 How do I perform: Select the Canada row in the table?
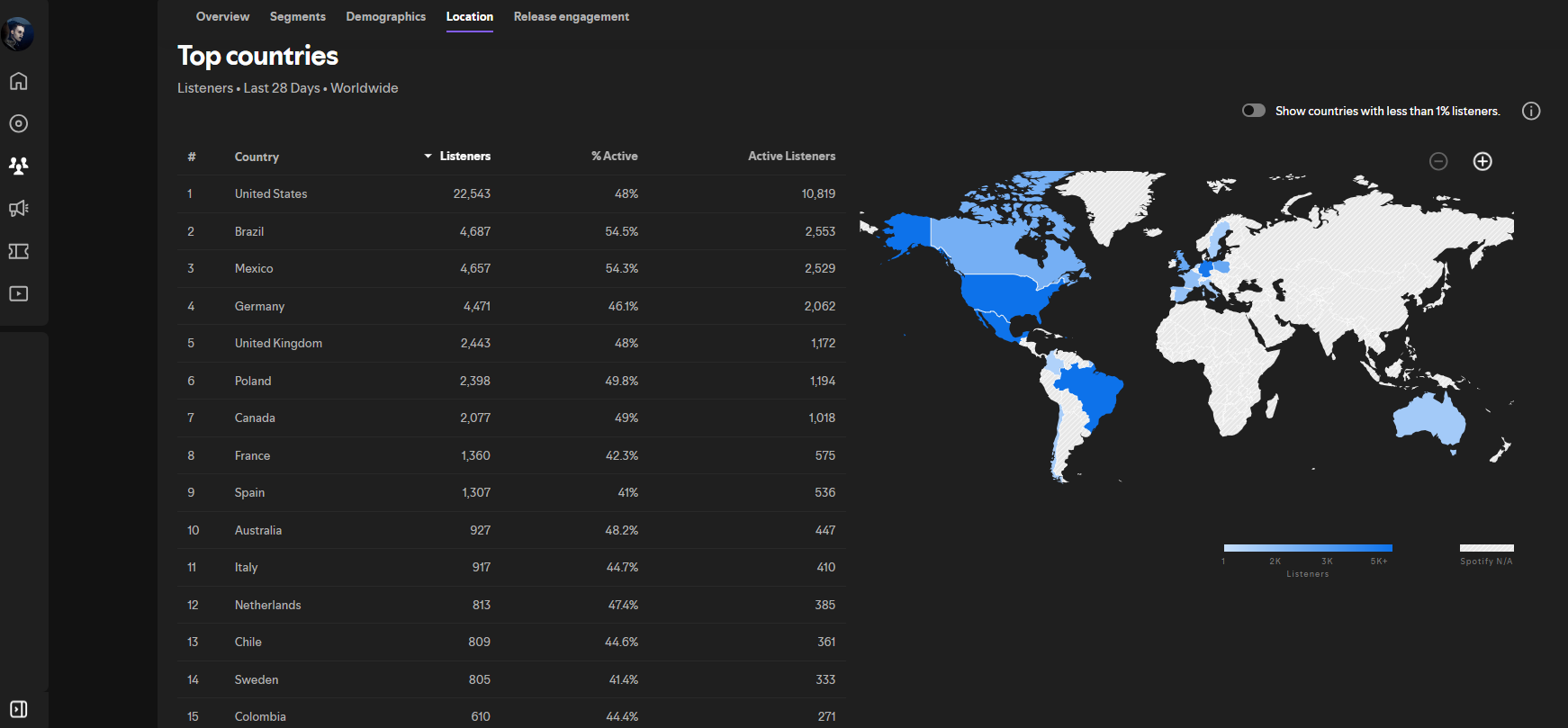click(x=511, y=418)
